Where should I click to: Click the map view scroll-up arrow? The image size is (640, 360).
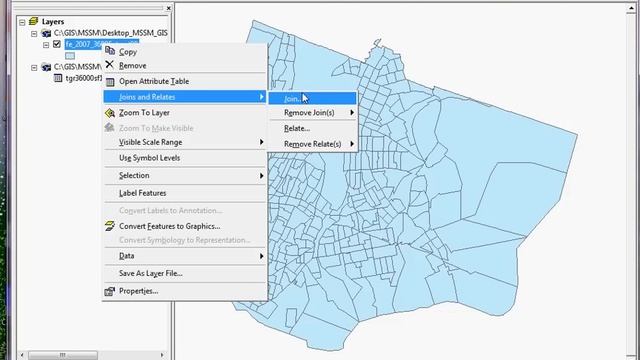coord(631,8)
